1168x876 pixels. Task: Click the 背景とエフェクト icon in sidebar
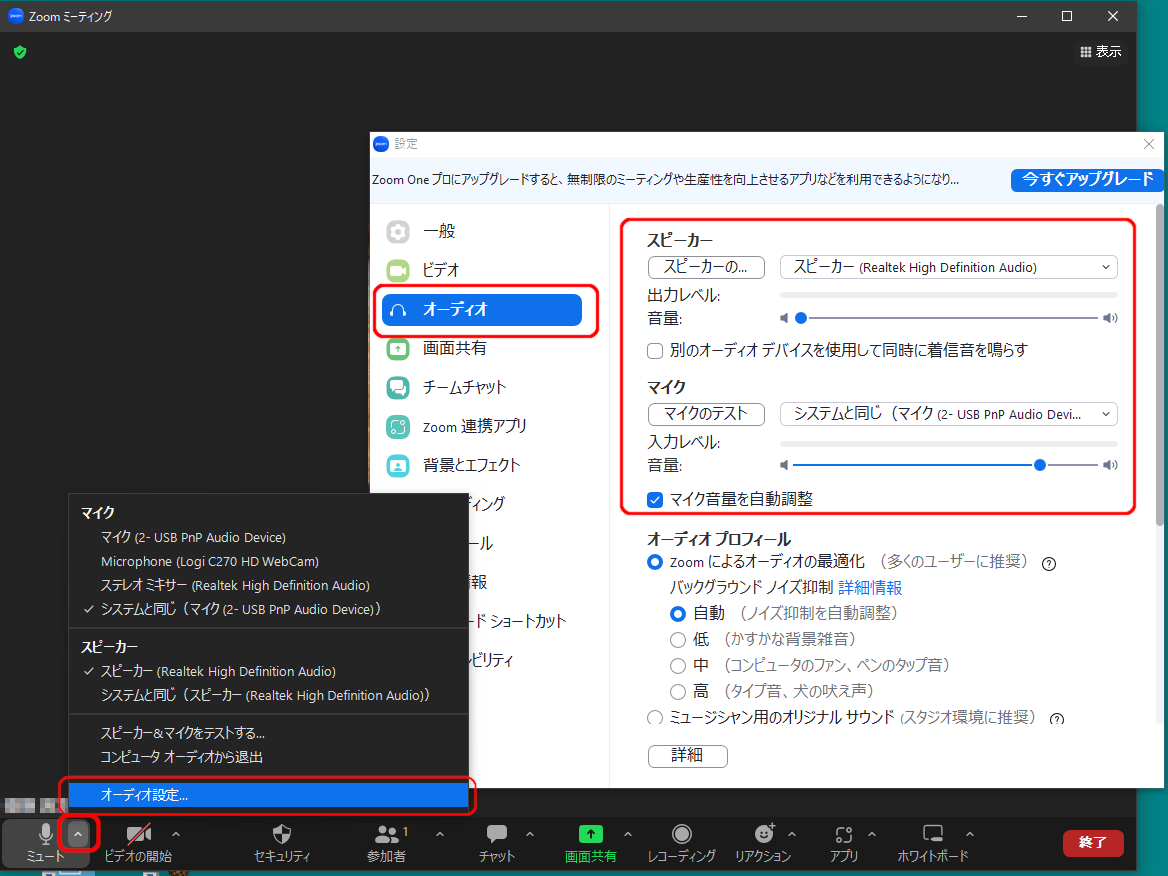click(x=398, y=466)
